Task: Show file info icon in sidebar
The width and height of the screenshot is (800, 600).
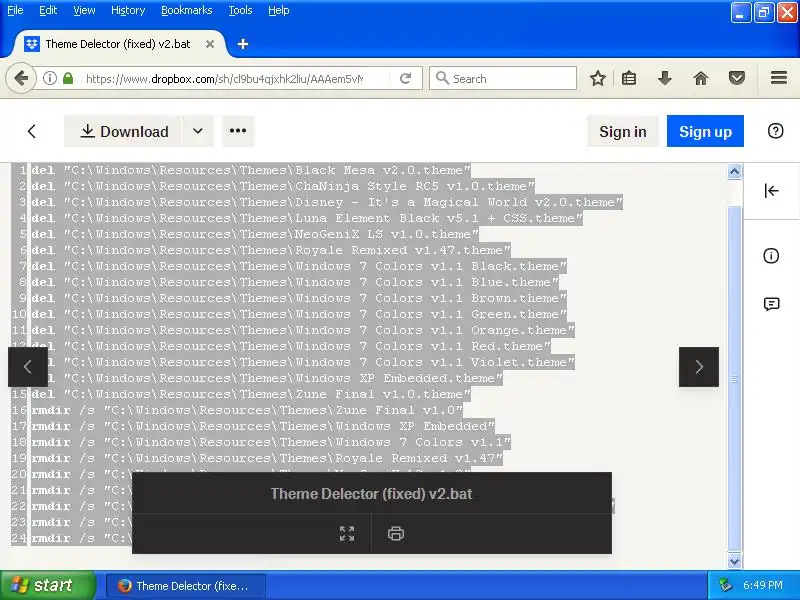Action: [x=771, y=256]
